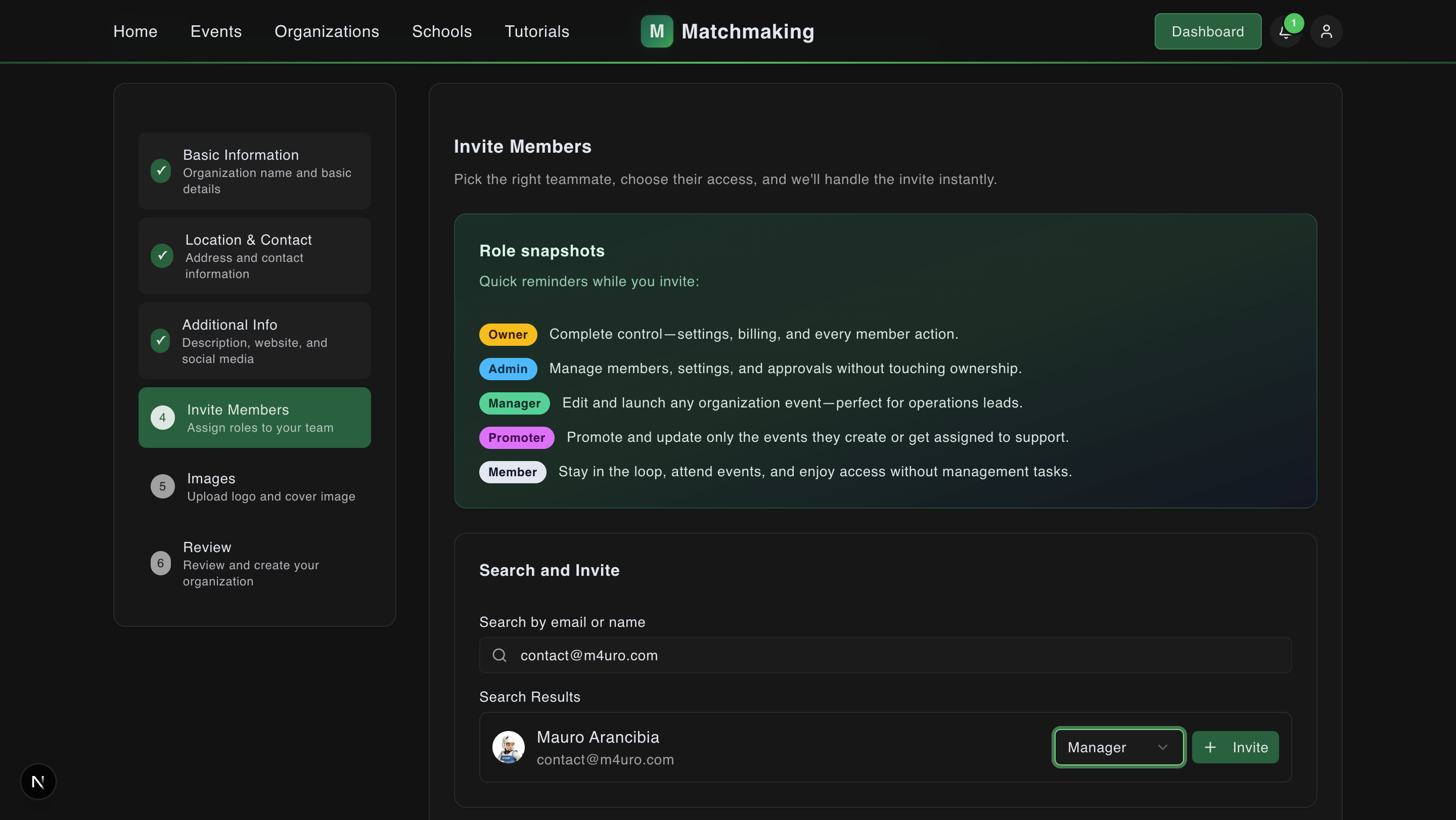Click the green Manager role badge
Viewport: 1456px width, 820px height.
(x=514, y=403)
